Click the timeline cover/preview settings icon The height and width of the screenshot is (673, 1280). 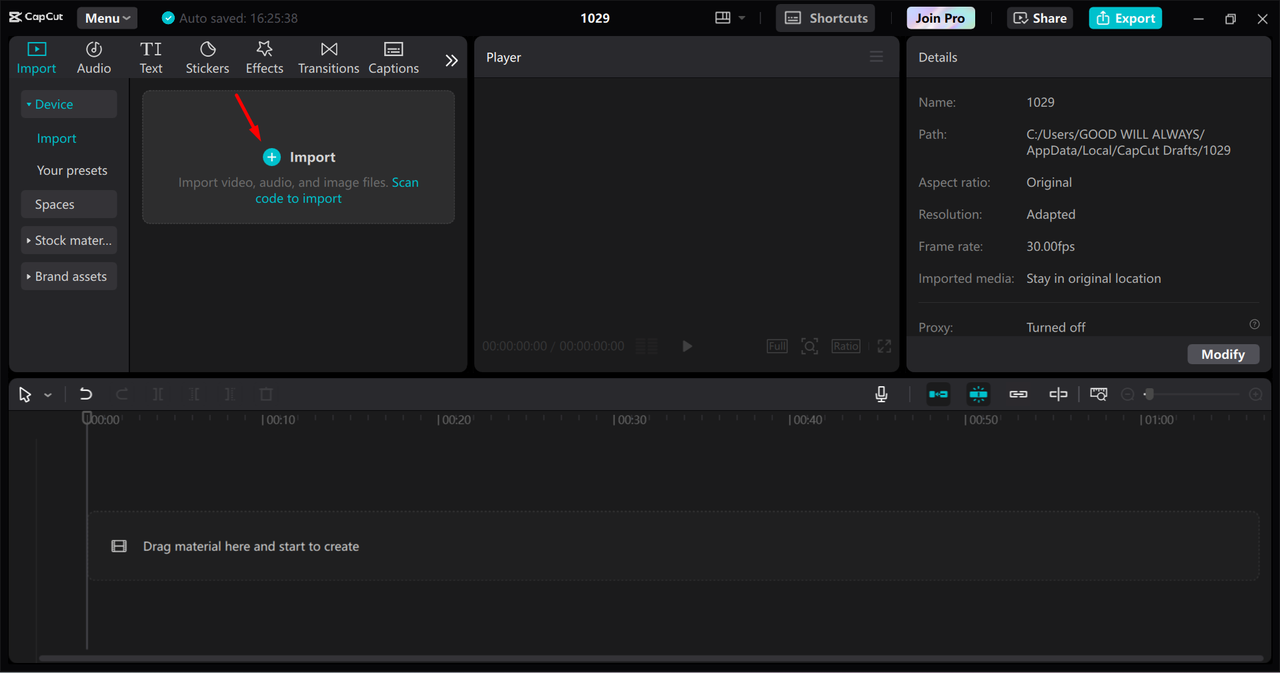click(x=1099, y=394)
